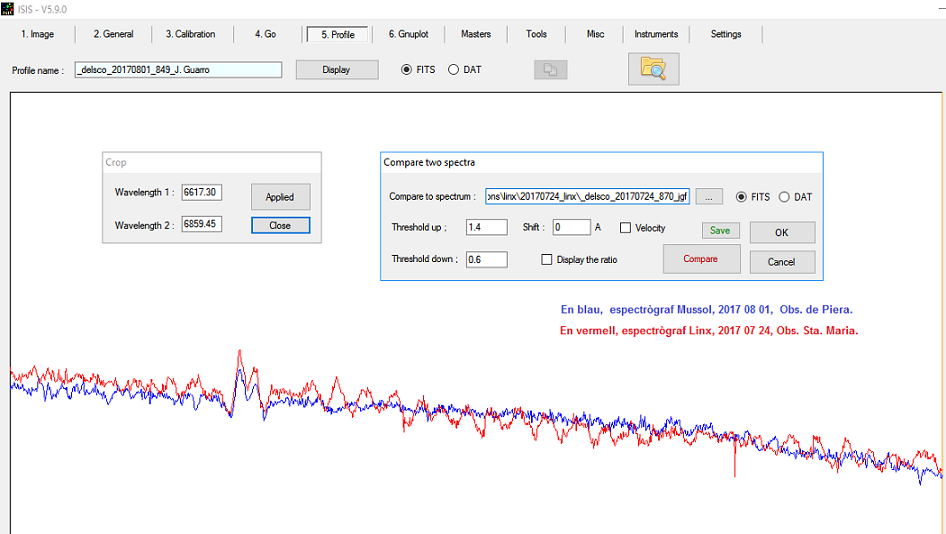Click the folder search browse icon
This screenshot has height=534, width=946.
(653, 69)
